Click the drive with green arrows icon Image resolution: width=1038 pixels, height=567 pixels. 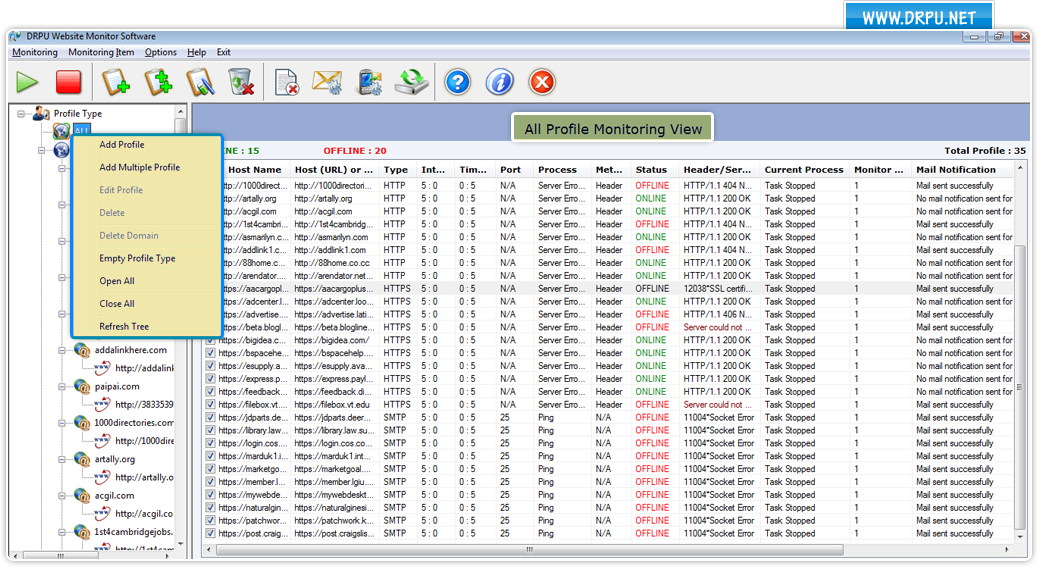411,82
